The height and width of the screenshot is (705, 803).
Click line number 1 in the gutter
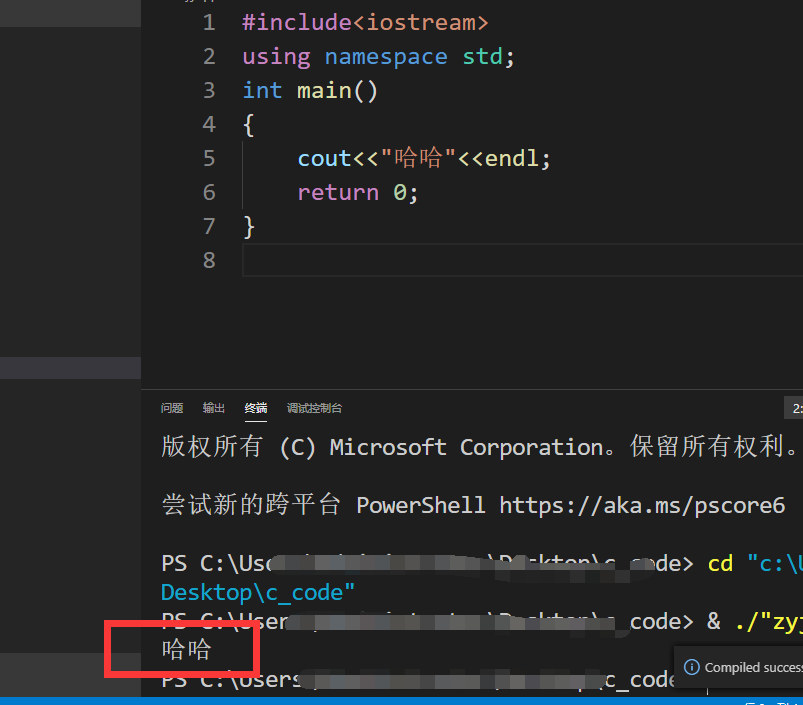click(x=209, y=21)
